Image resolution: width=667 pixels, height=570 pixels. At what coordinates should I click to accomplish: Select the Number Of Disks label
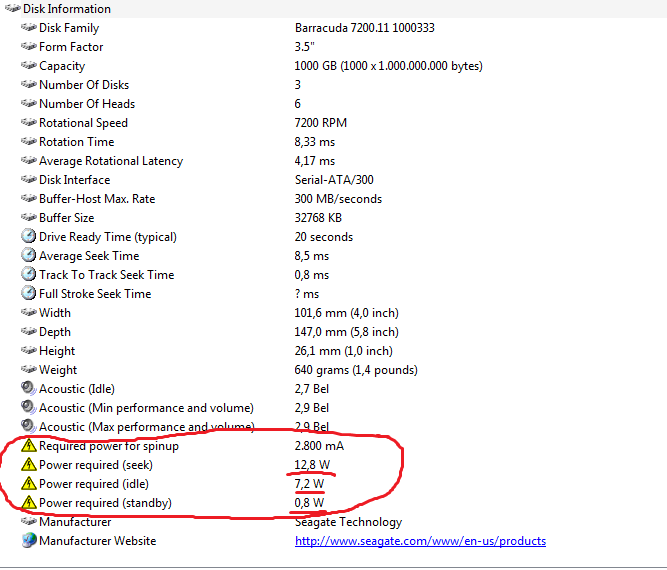point(84,85)
